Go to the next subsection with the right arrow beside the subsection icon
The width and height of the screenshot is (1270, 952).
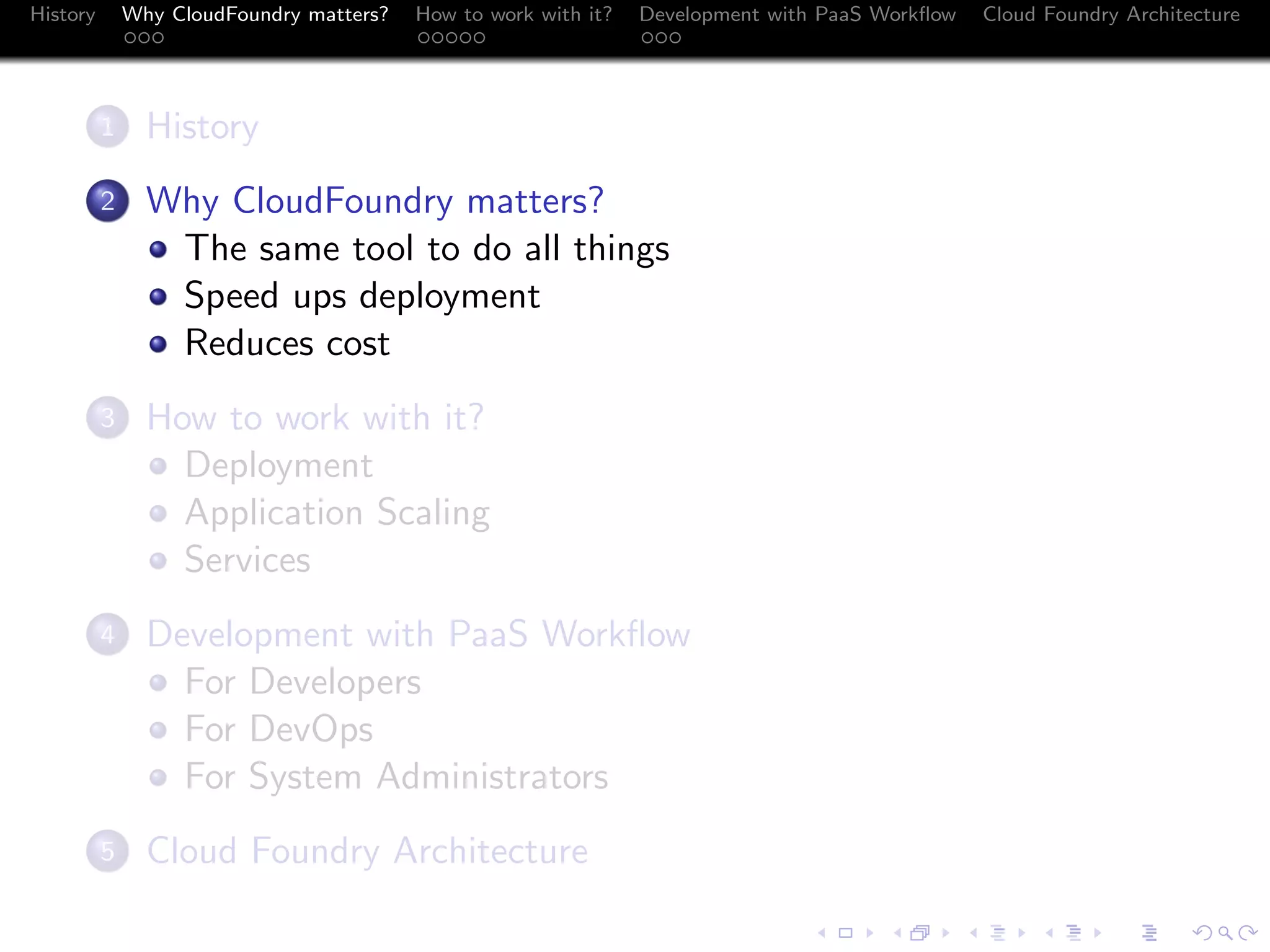(x=1022, y=933)
